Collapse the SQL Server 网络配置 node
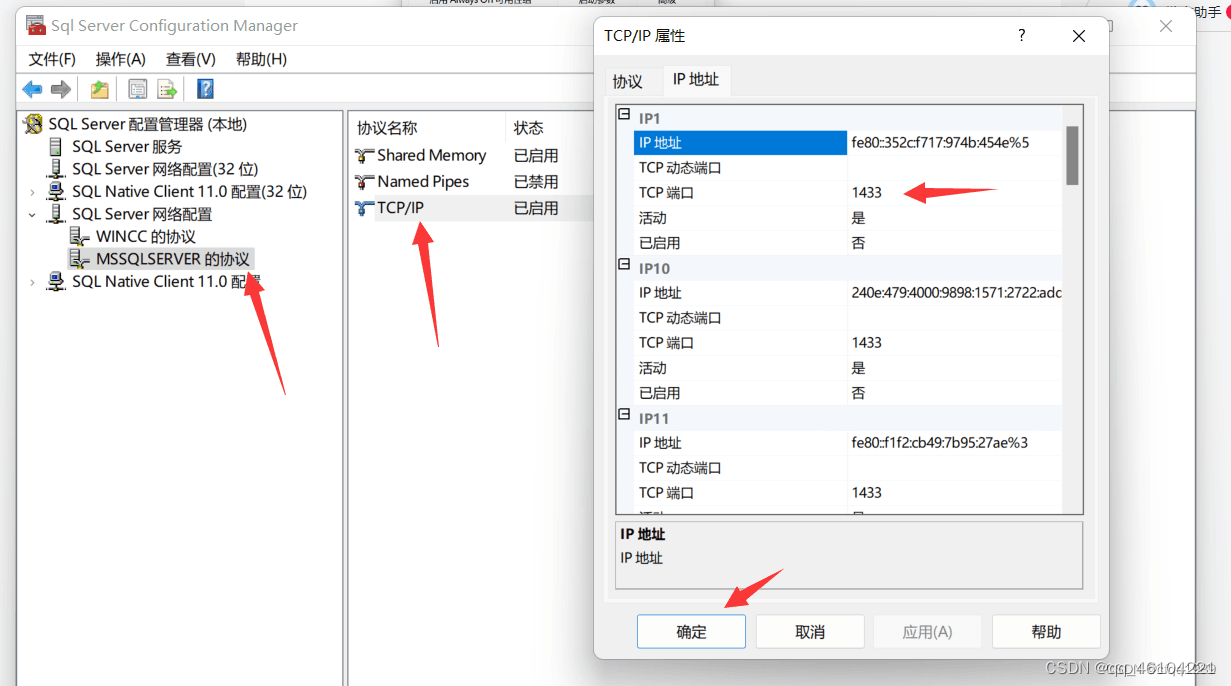Viewport: 1231px width, 686px height. click(x=32, y=214)
